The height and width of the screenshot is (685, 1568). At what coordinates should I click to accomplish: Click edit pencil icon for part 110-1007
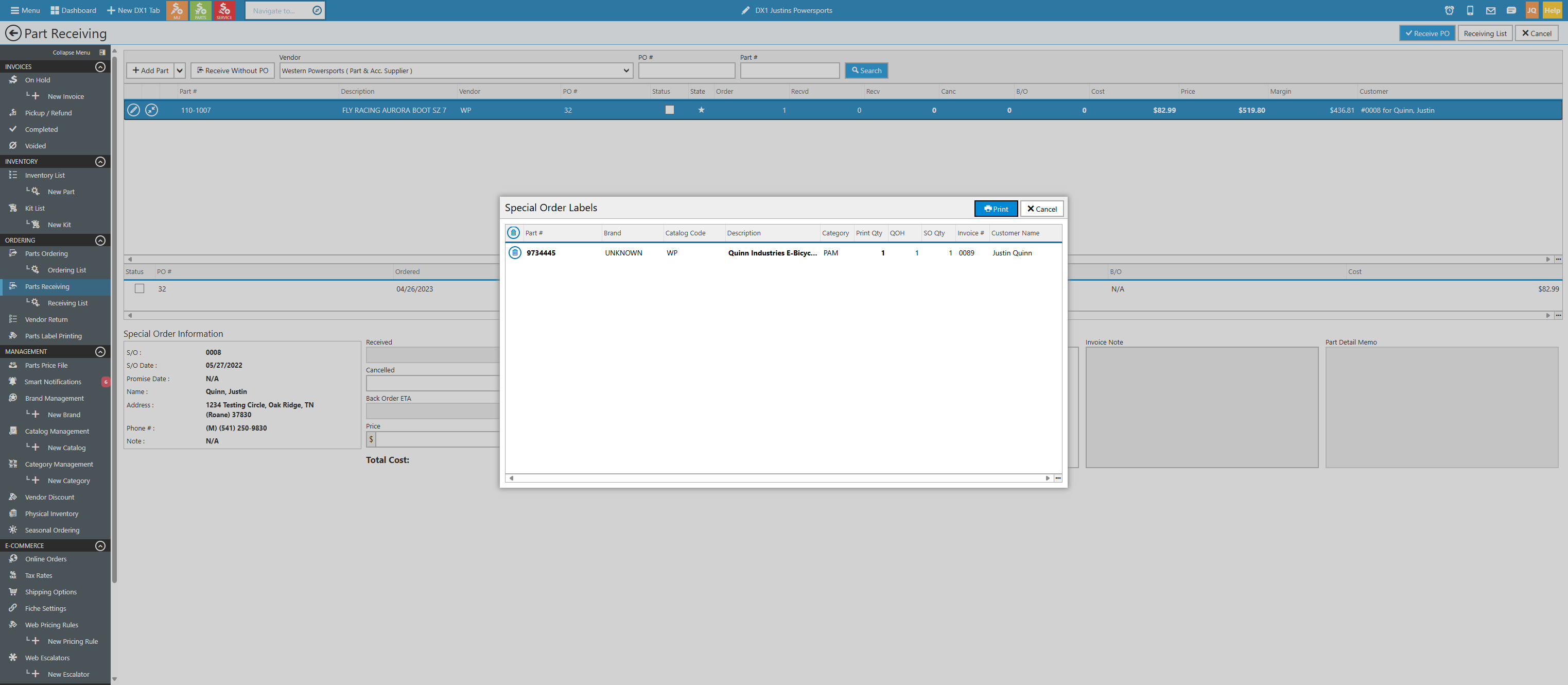click(133, 110)
